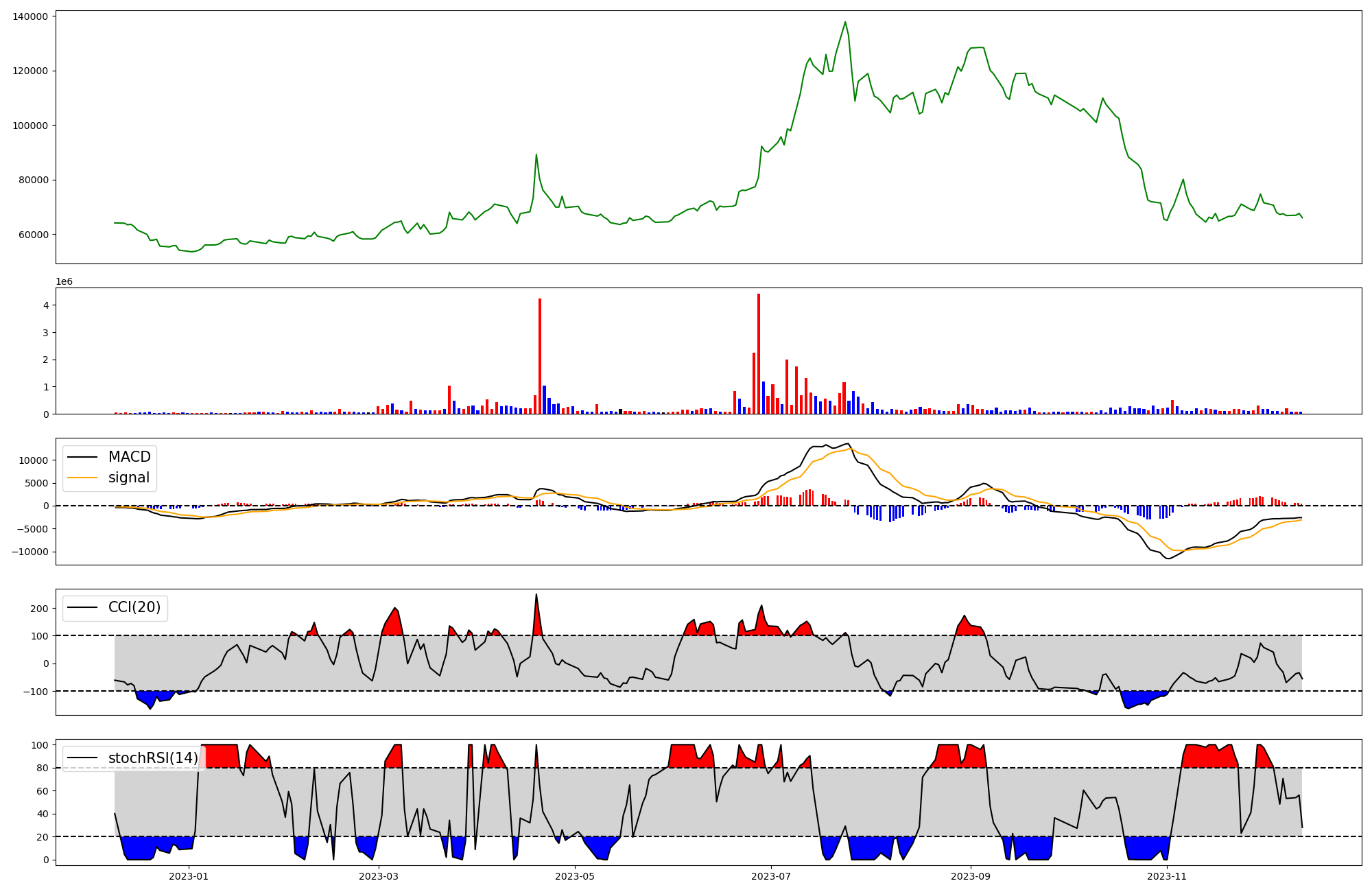Click the 140000 price axis tick label
The image size is (1372, 892).
pos(30,16)
